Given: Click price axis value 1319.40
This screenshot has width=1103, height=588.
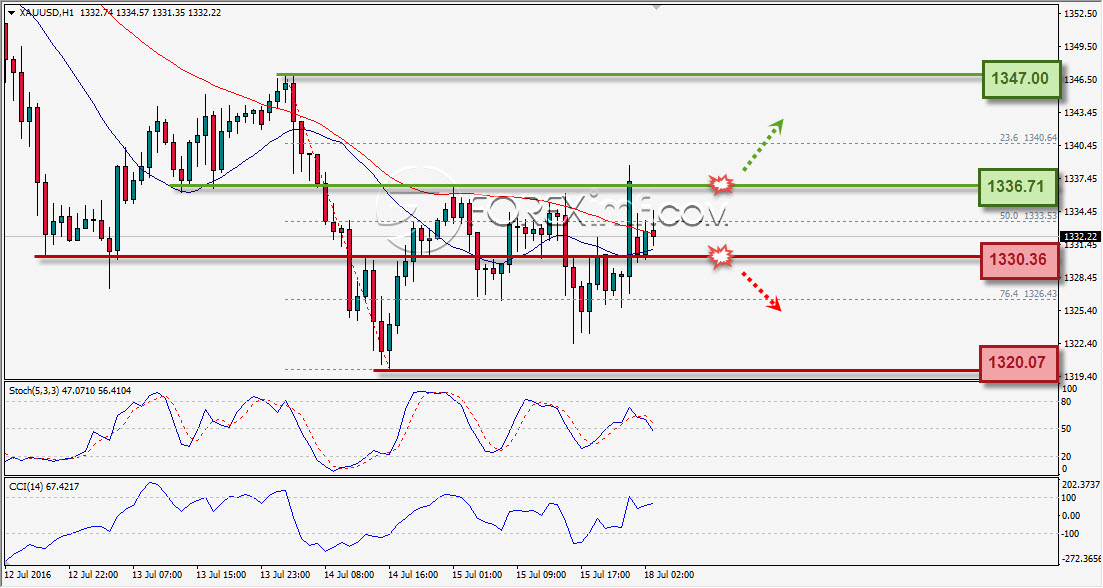Looking at the screenshot, I should click(1080, 376).
